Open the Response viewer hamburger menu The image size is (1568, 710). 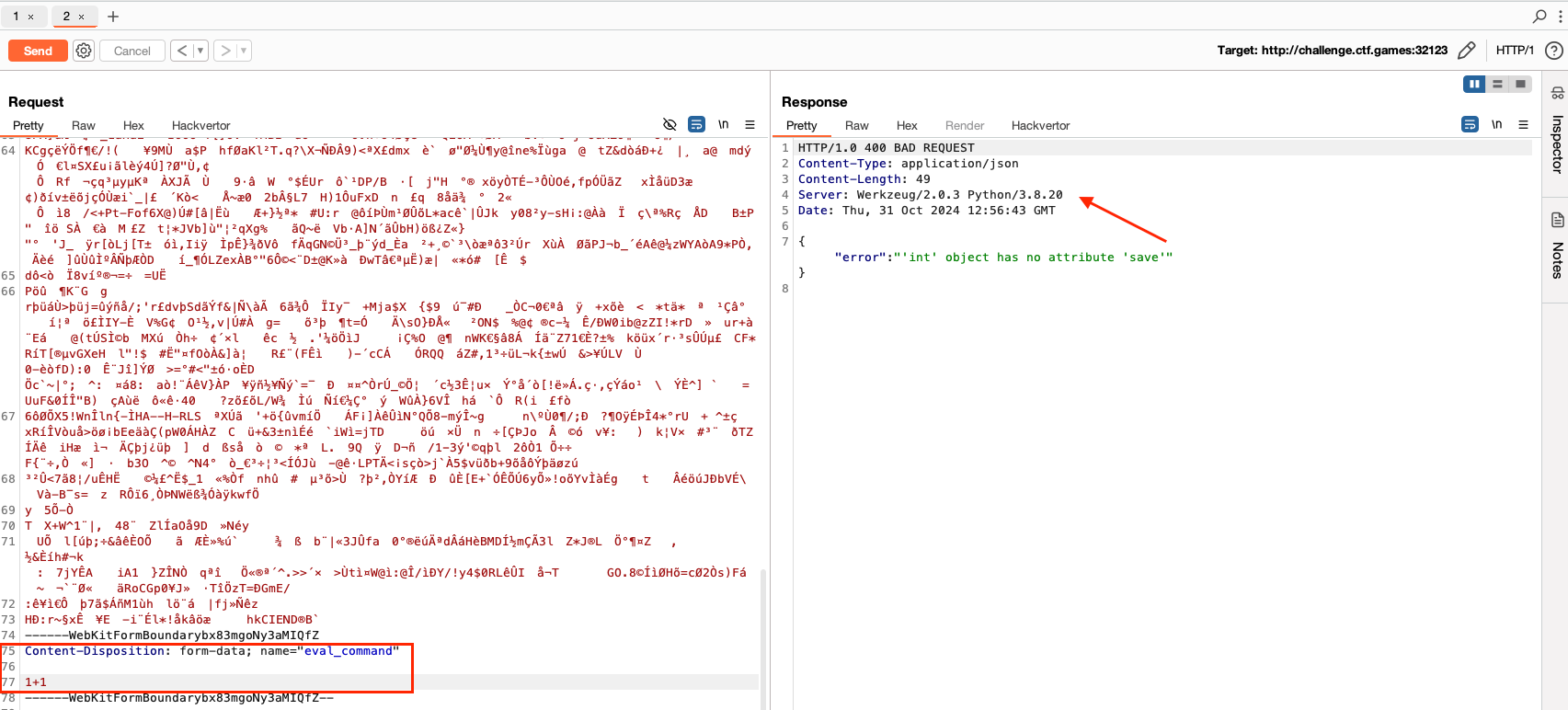point(1524,124)
